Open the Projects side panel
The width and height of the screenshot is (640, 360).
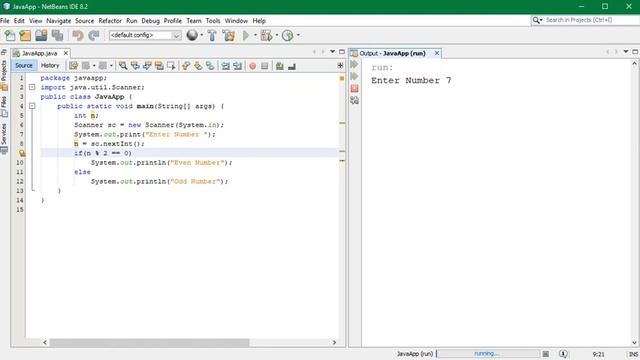click(x=4, y=75)
